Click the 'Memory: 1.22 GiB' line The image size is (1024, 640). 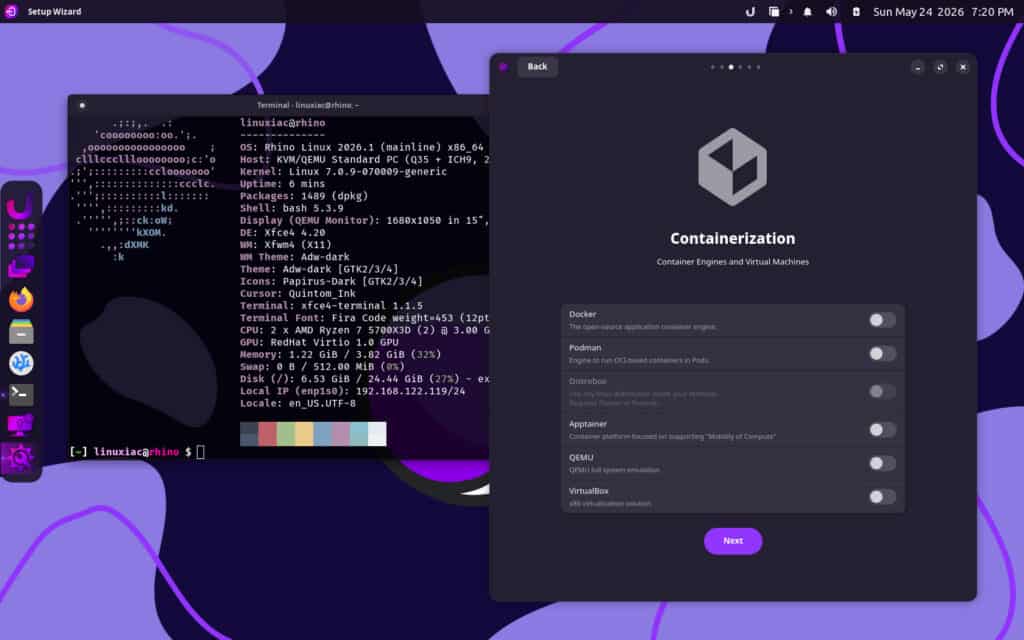click(x=341, y=355)
